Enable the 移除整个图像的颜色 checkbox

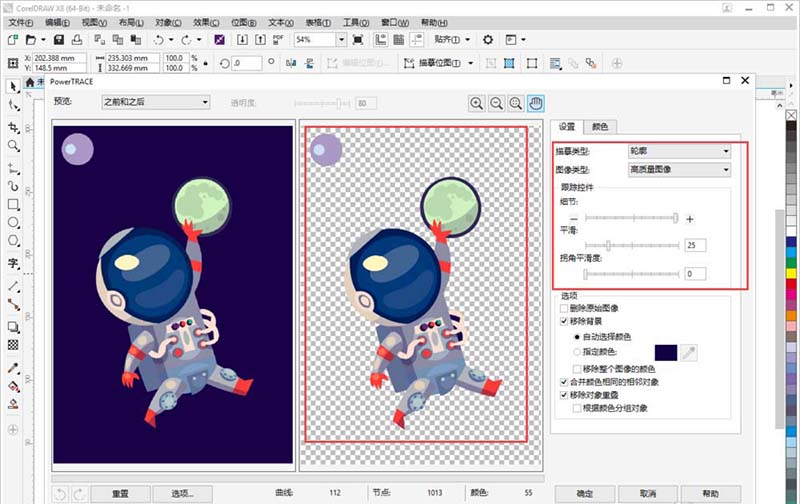tap(577, 369)
